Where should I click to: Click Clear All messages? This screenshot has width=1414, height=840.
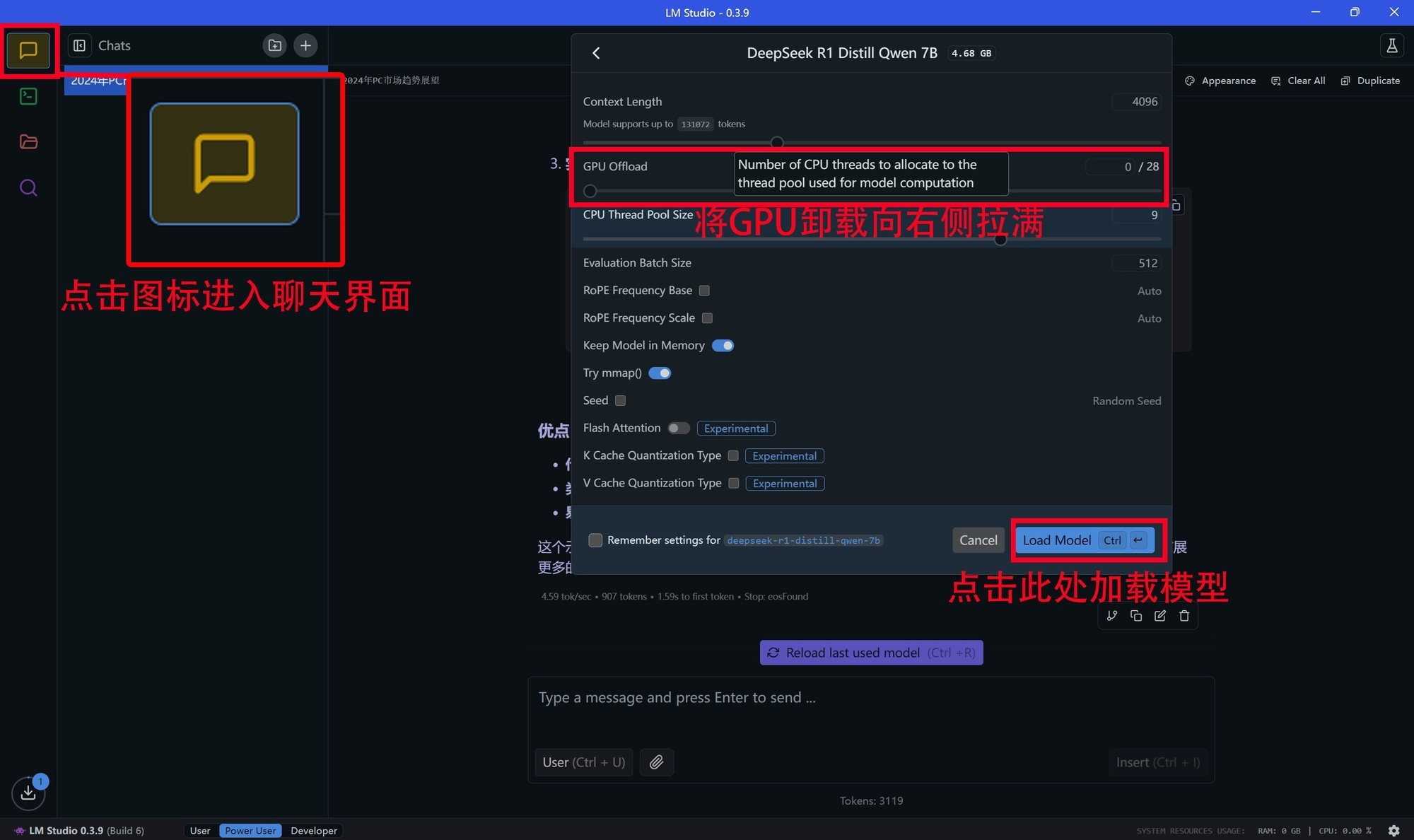pyautogui.click(x=1298, y=81)
